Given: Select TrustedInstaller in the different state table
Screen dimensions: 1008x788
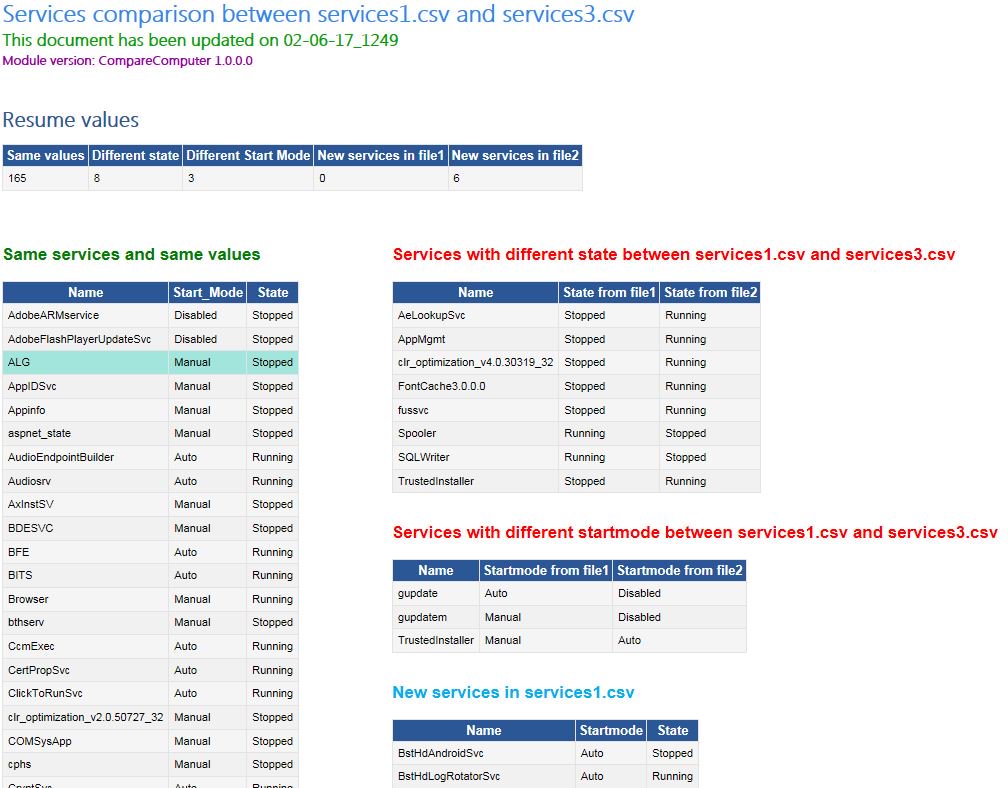Looking at the screenshot, I should [436, 481].
